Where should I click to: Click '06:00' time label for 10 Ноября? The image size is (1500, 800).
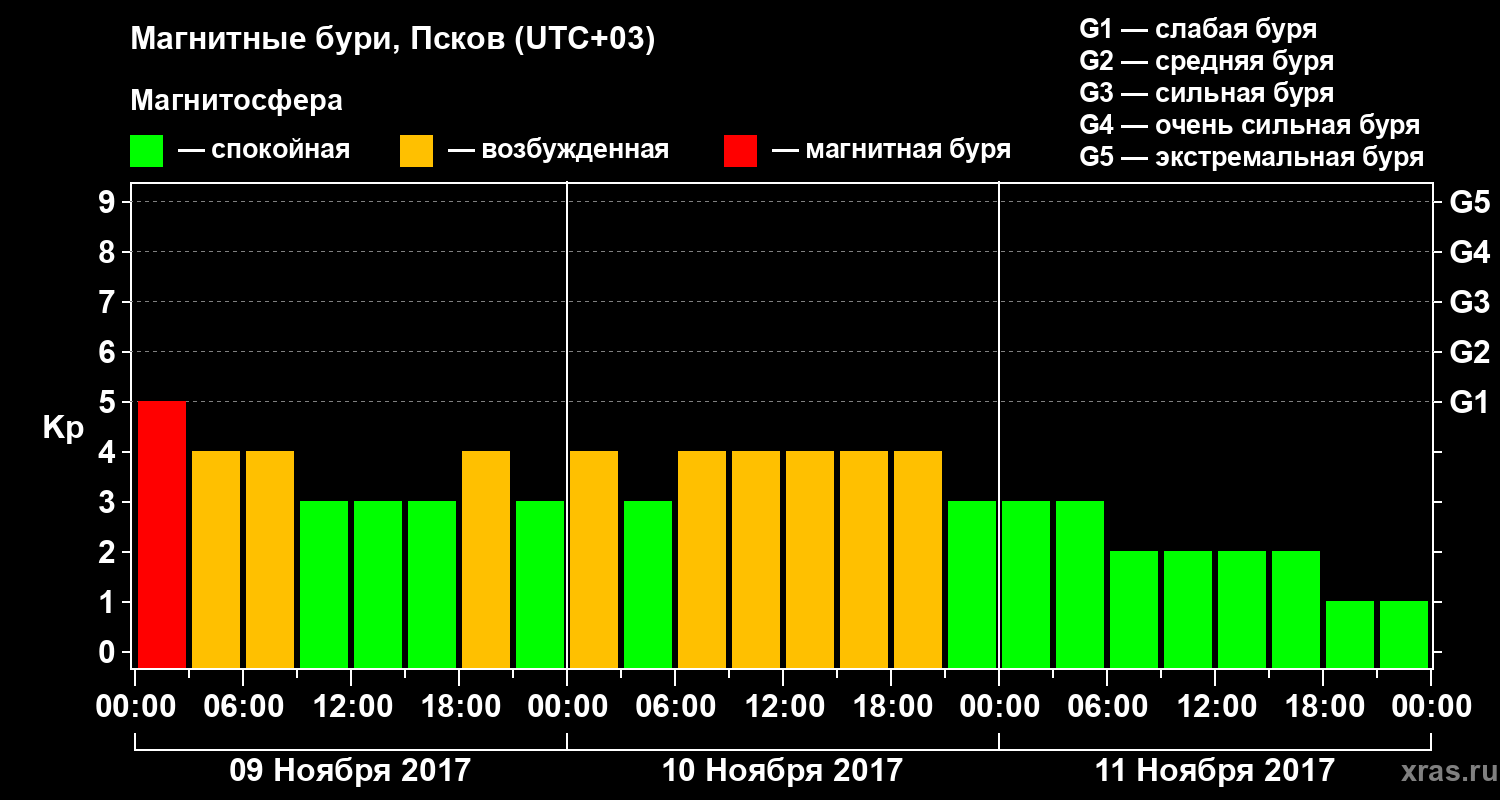pyautogui.click(x=675, y=707)
